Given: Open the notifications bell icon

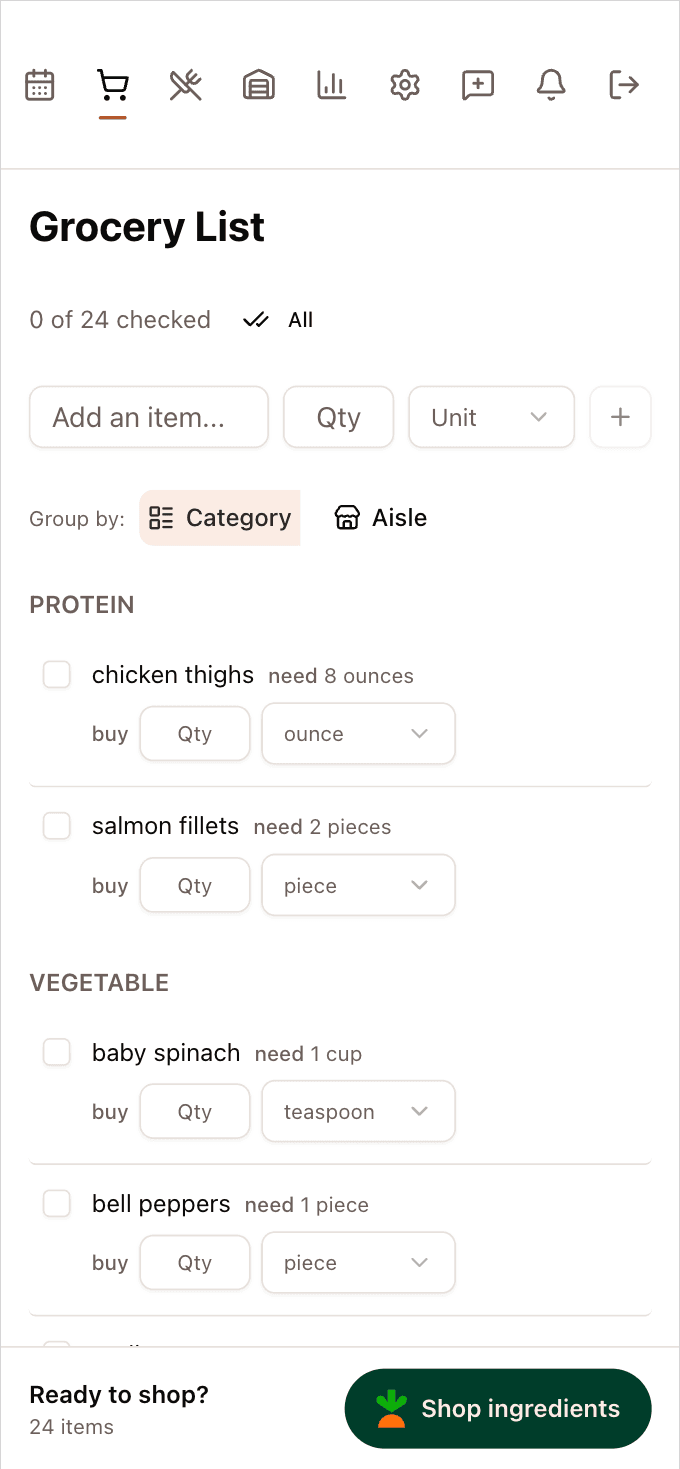Looking at the screenshot, I should (x=551, y=85).
